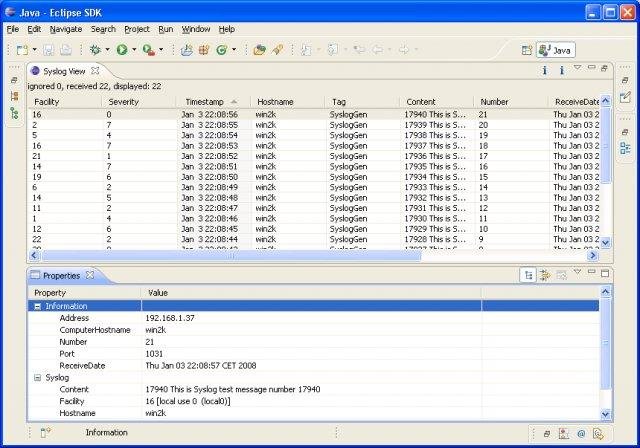Click the New Java Project toolbar icon
The height and width of the screenshot is (448, 640).
point(187,50)
